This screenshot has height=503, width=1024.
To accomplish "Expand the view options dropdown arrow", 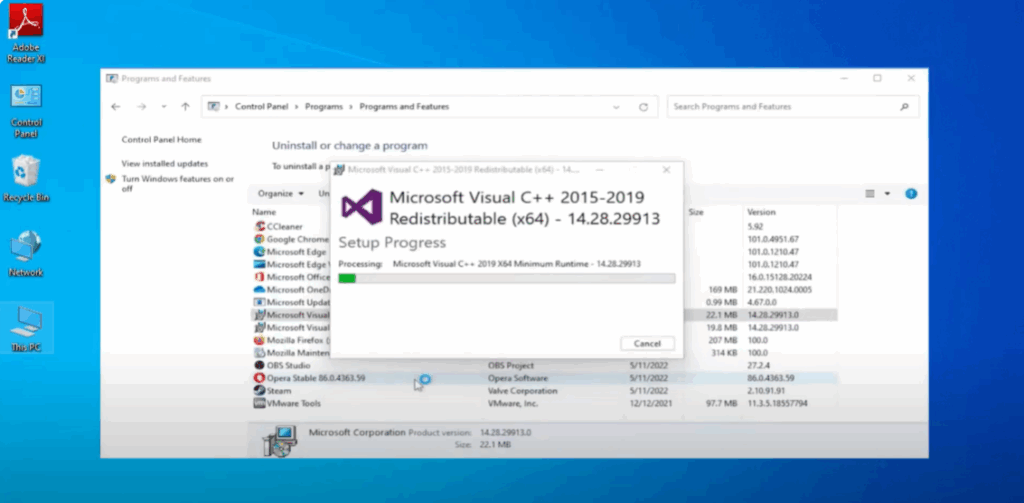I will (887, 193).
